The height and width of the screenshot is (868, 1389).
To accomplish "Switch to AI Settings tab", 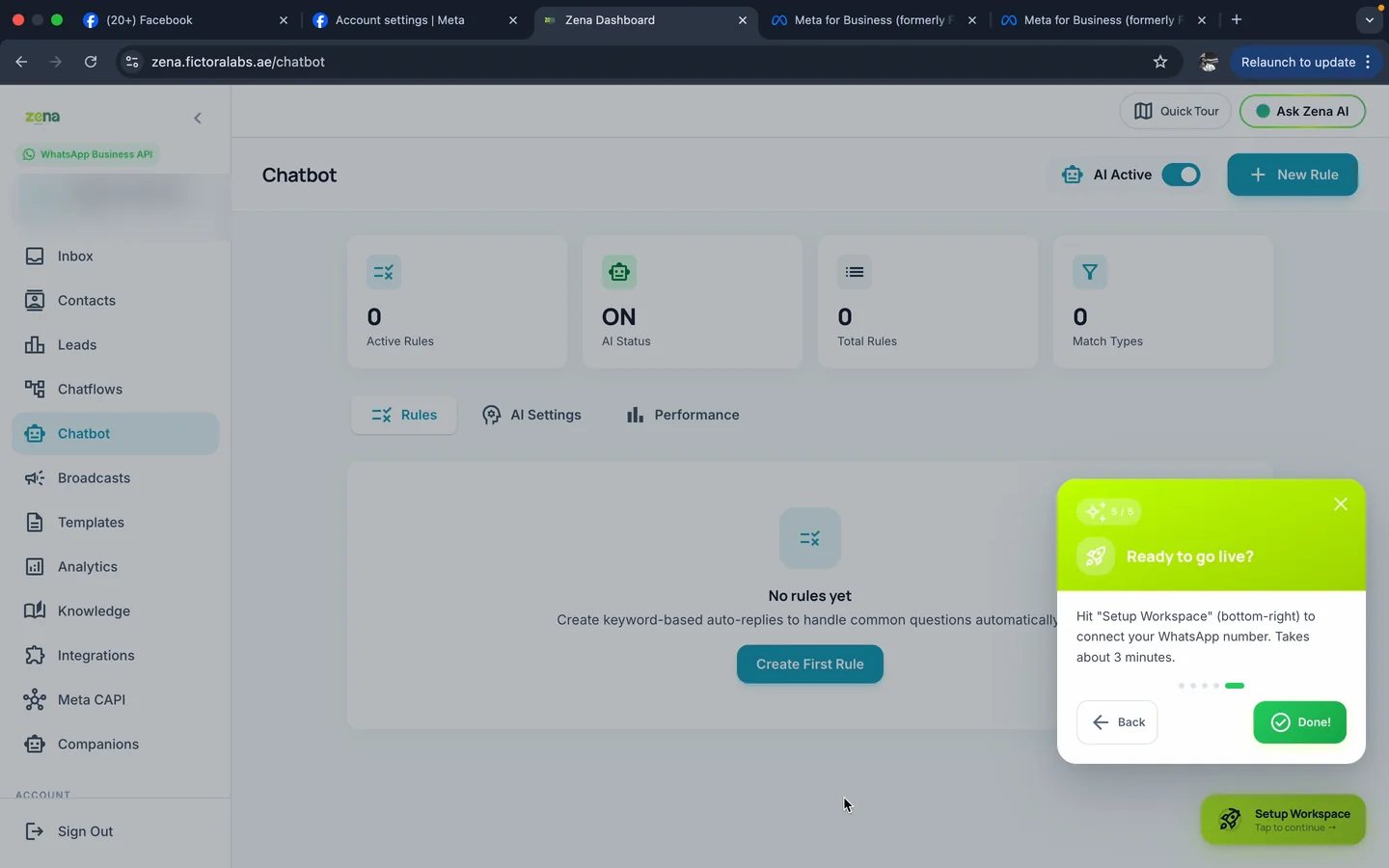I will [531, 415].
